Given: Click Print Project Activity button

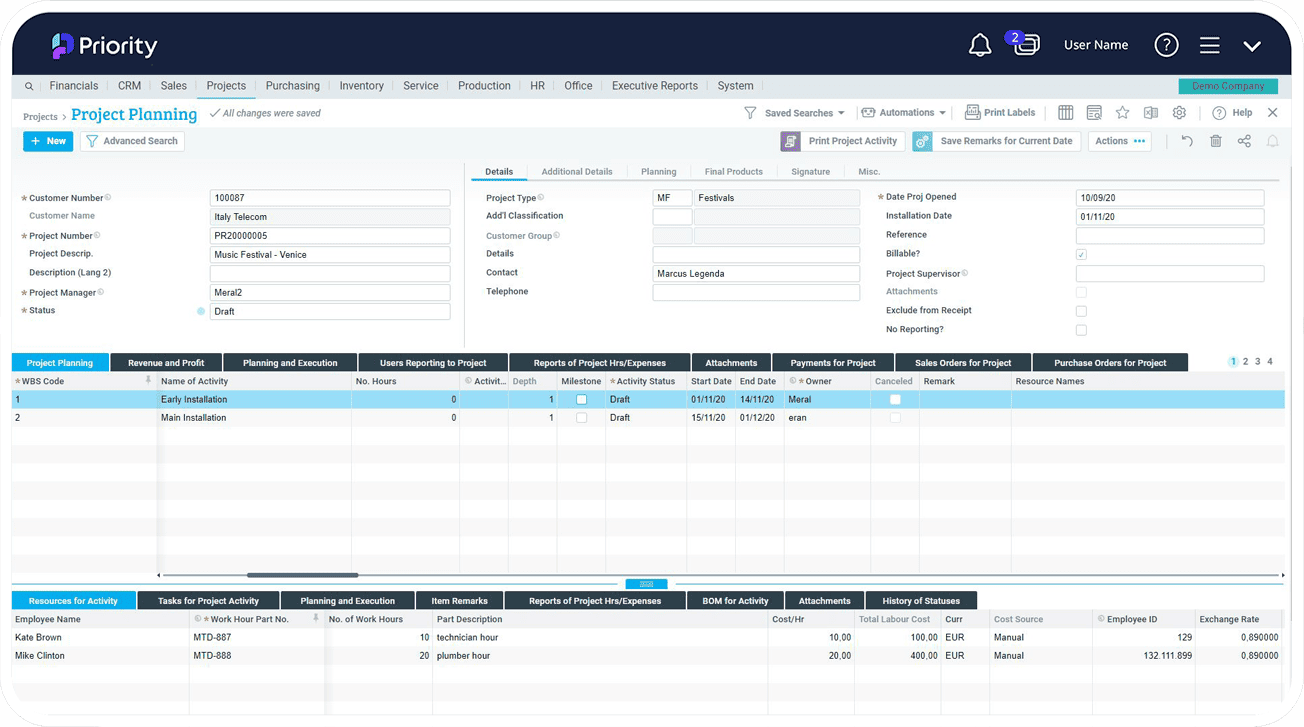Looking at the screenshot, I should pyautogui.click(x=842, y=141).
